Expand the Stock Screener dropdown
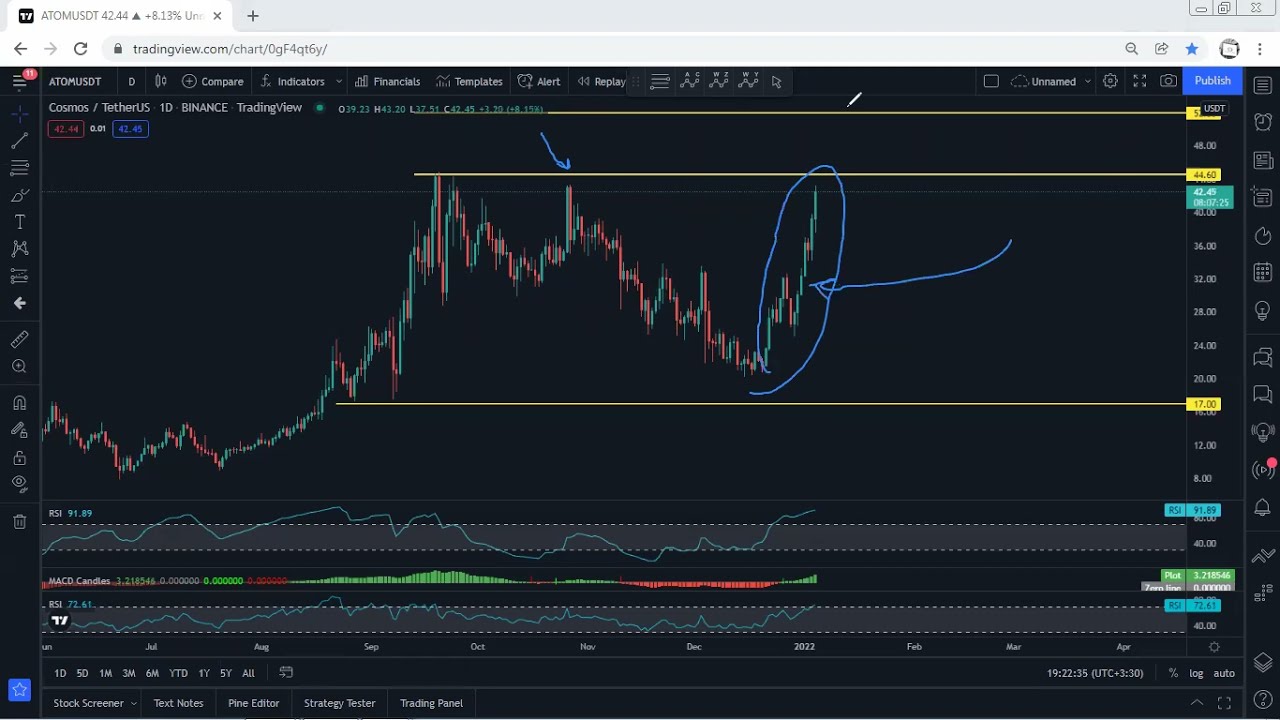The height and width of the screenshot is (720, 1280). [x=133, y=703]
